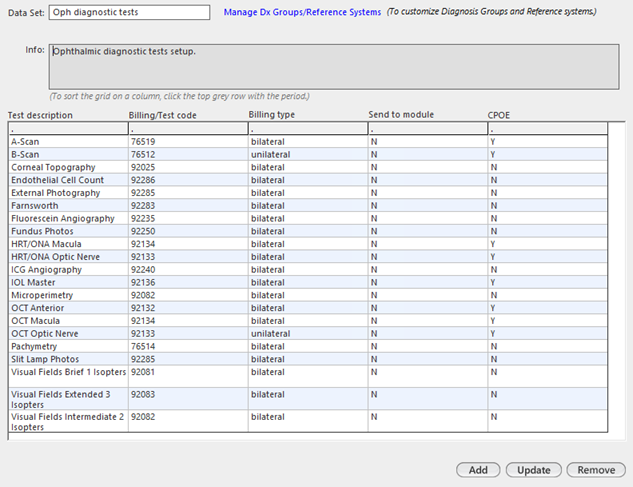Select HRT/ONA Macula row
The width and height of the screenshot is (633, 487).
[308, 244]
